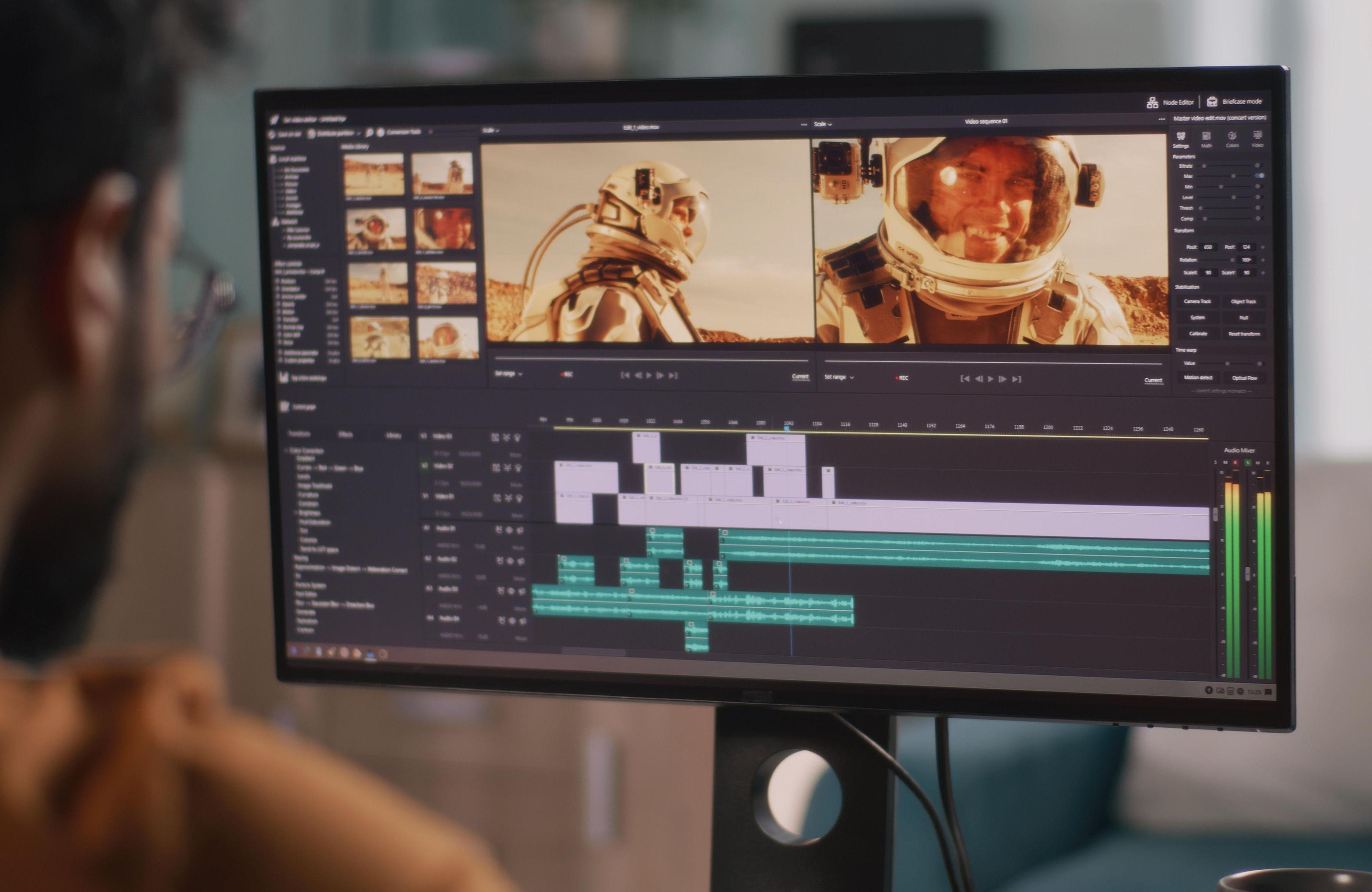Open Set range dropdown under Video sequence 01
1372x892 pixels.
[x=839, y=377]
